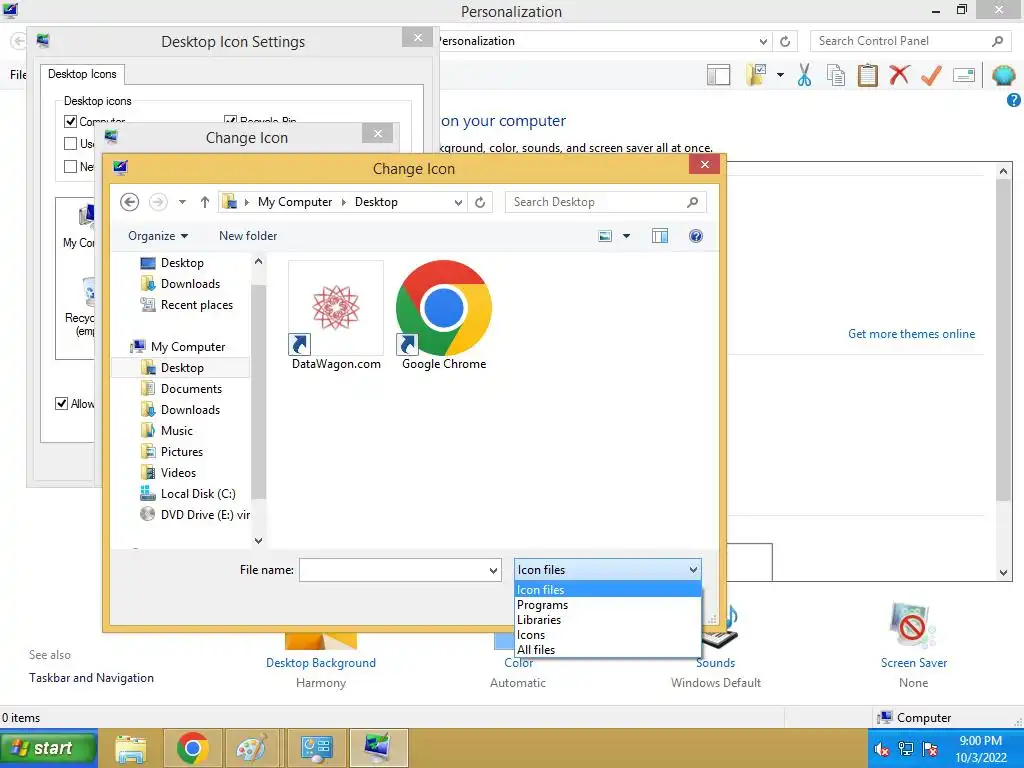This screenshot has width=1024, height=768.
Task: Click the Back arrow in Change Icon dialog
Action: (129, 202)
